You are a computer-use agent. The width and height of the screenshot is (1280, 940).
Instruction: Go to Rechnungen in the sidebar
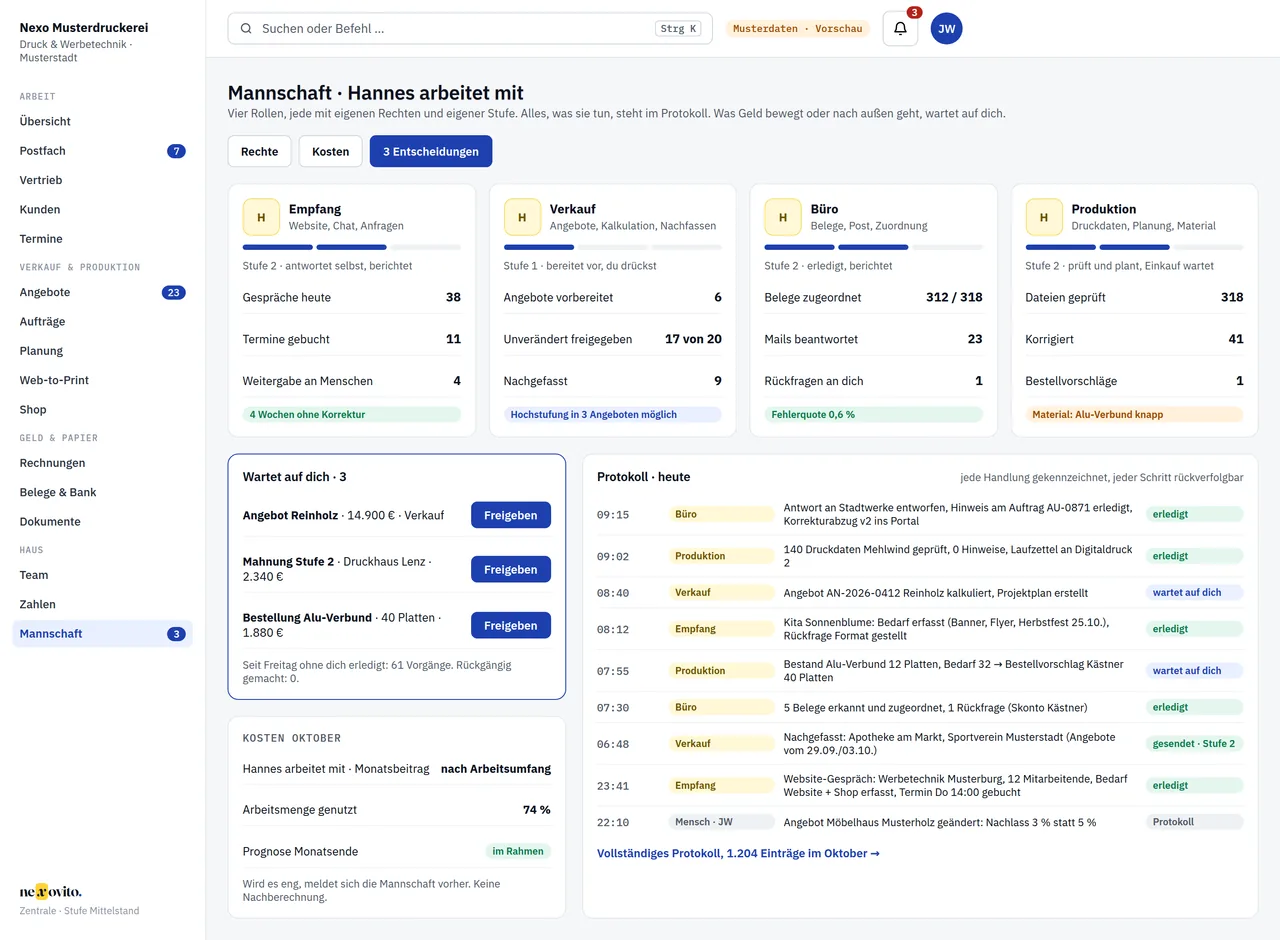point(102,463)
